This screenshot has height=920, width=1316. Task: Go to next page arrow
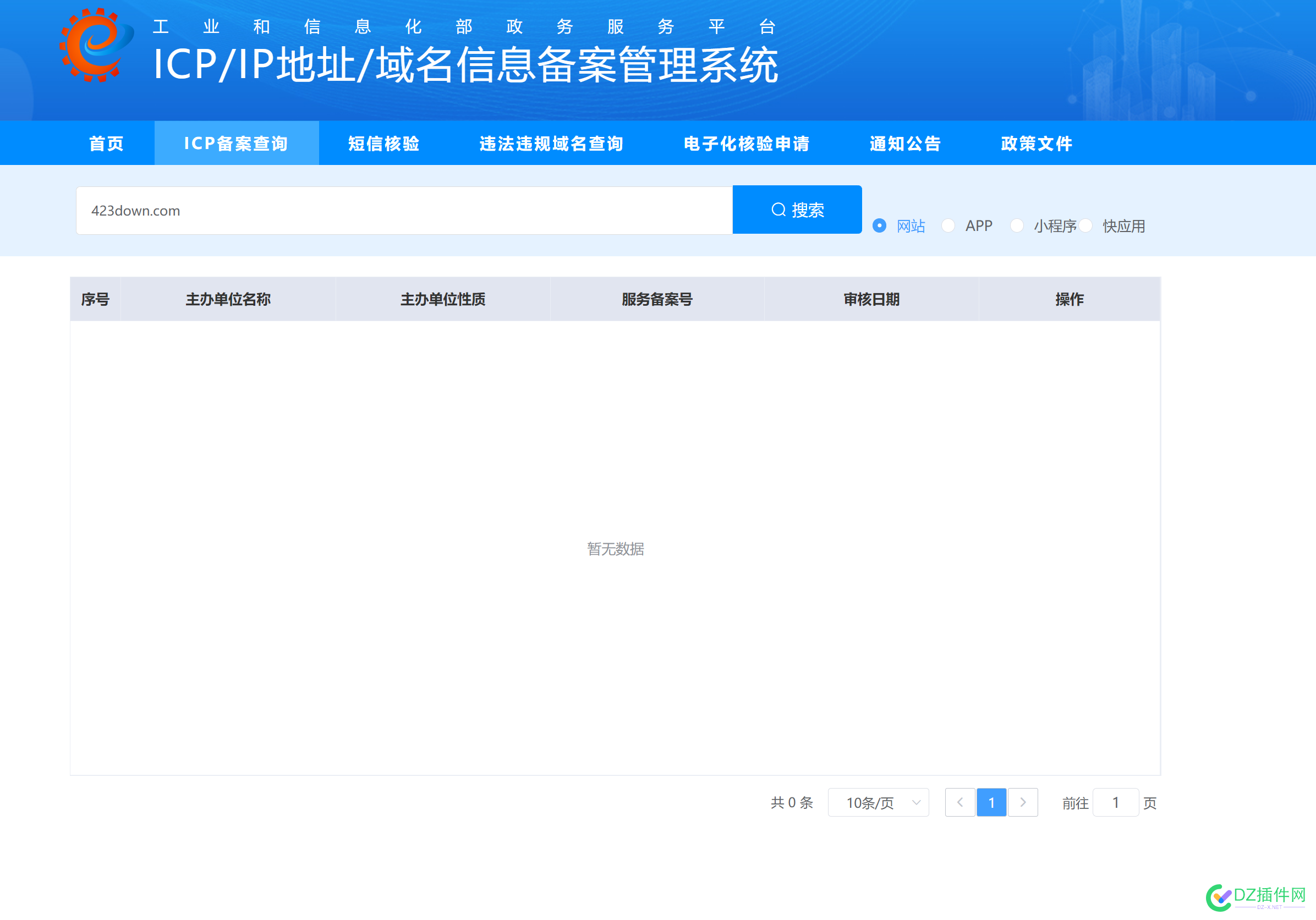pyautogui.click(x=1023, y=802)
